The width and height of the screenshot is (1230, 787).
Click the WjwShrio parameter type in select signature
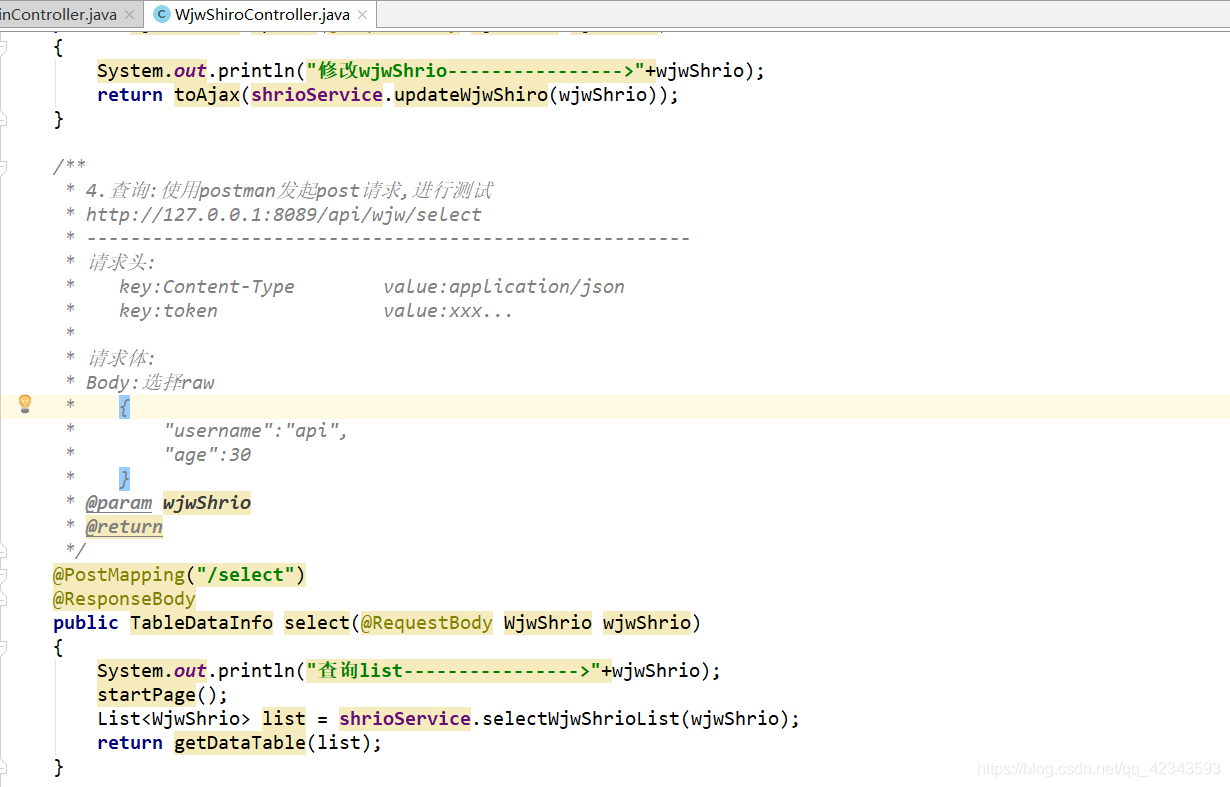[548, 623]
